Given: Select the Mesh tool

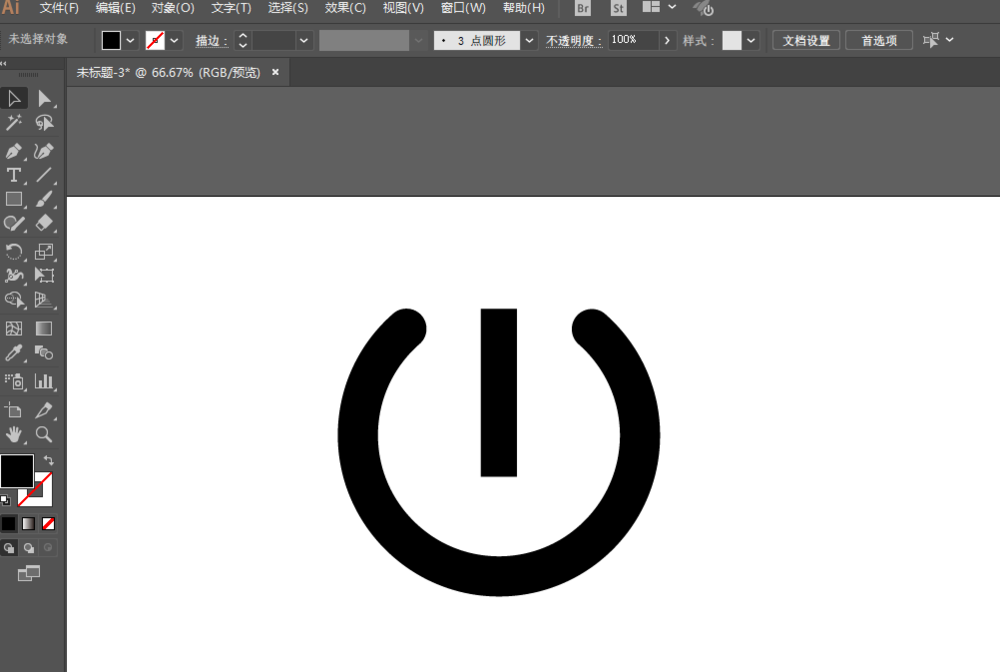Looking at the screenshot, I should pos(14,328).
